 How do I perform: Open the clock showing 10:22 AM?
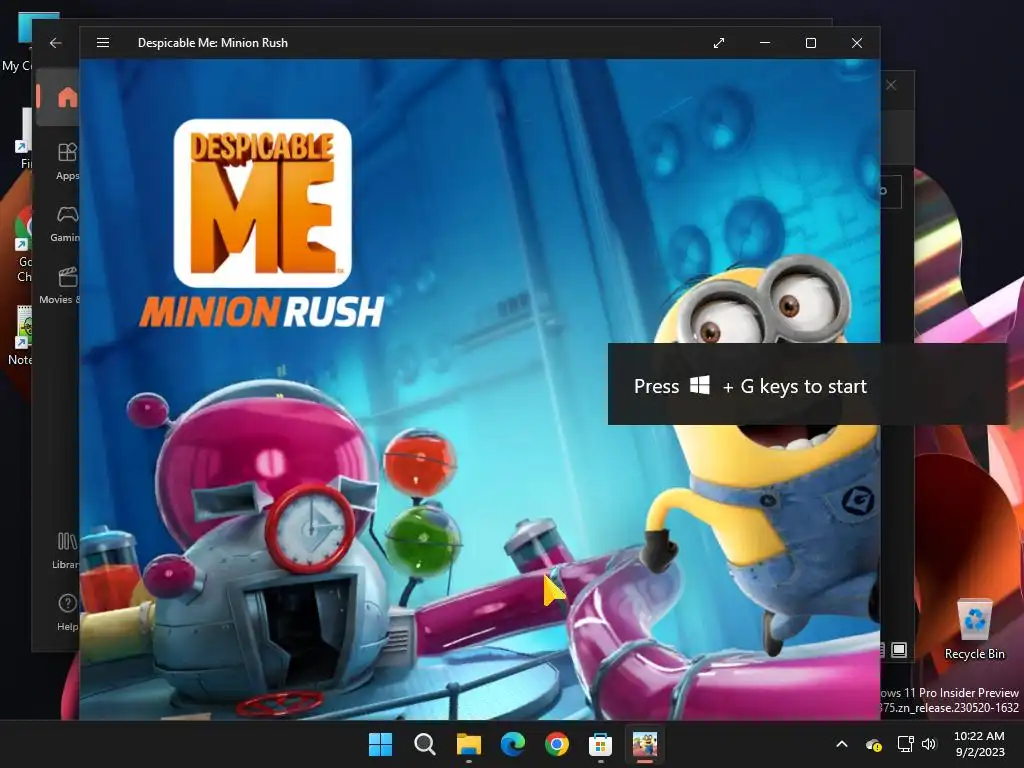tap(979, 744)
